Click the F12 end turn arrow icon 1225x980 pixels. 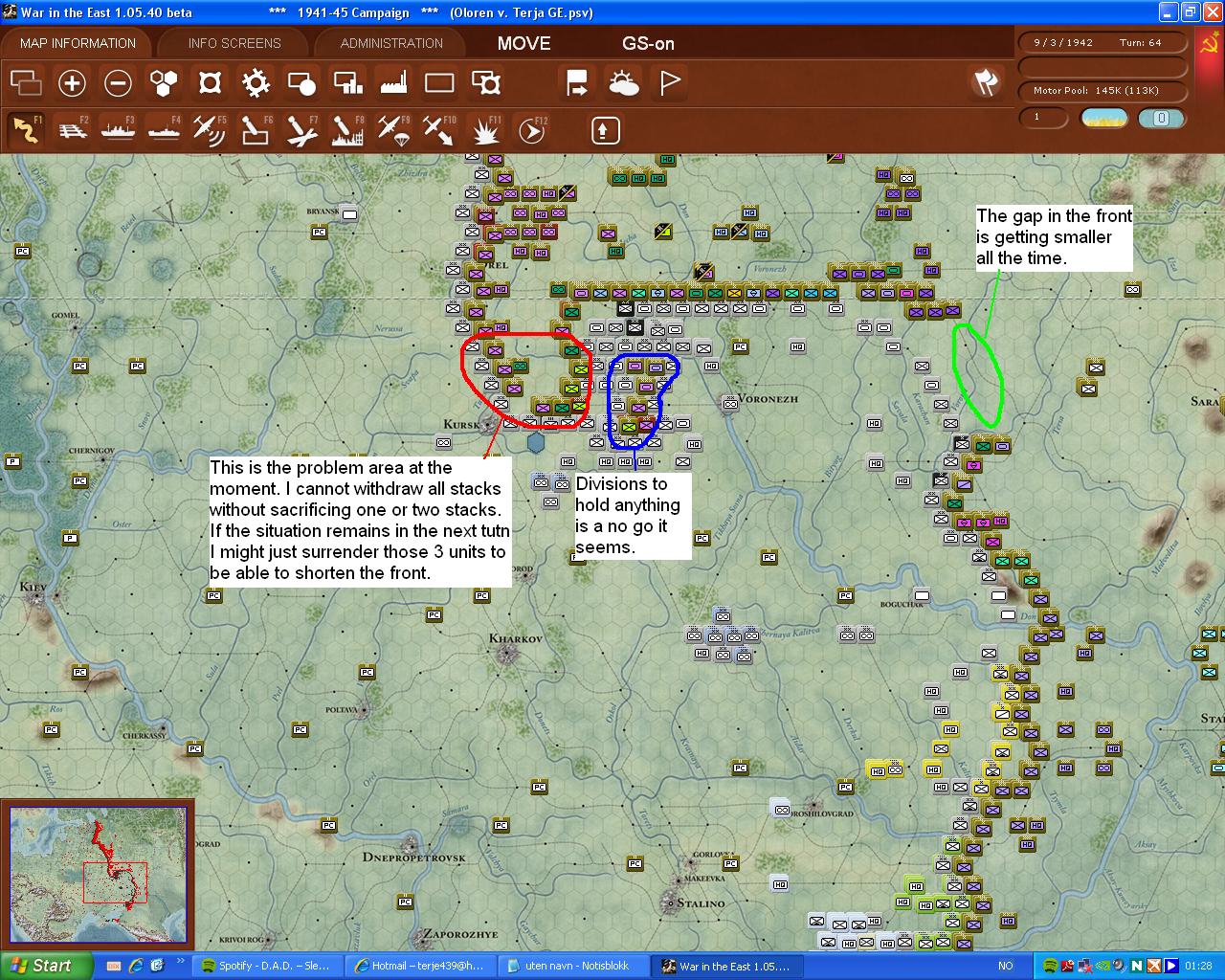532,129
